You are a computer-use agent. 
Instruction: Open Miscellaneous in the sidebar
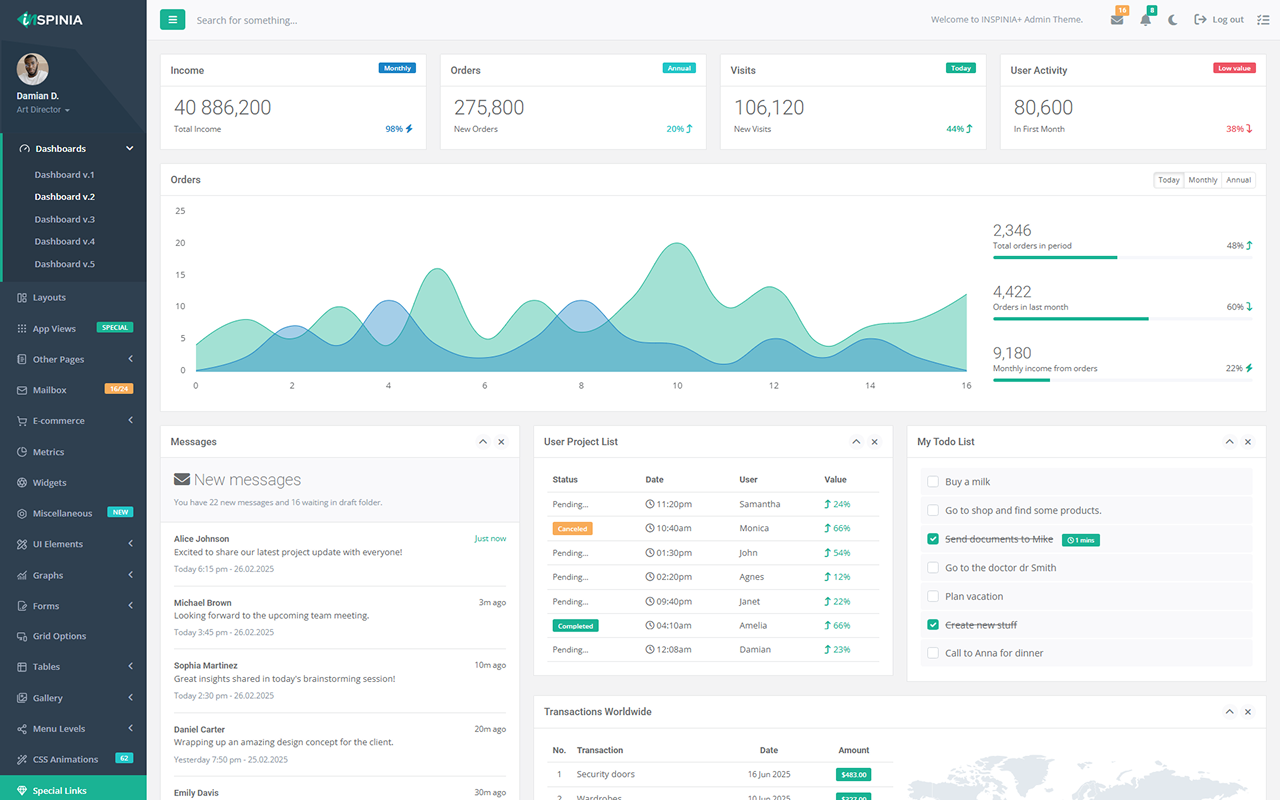(73, 513)
